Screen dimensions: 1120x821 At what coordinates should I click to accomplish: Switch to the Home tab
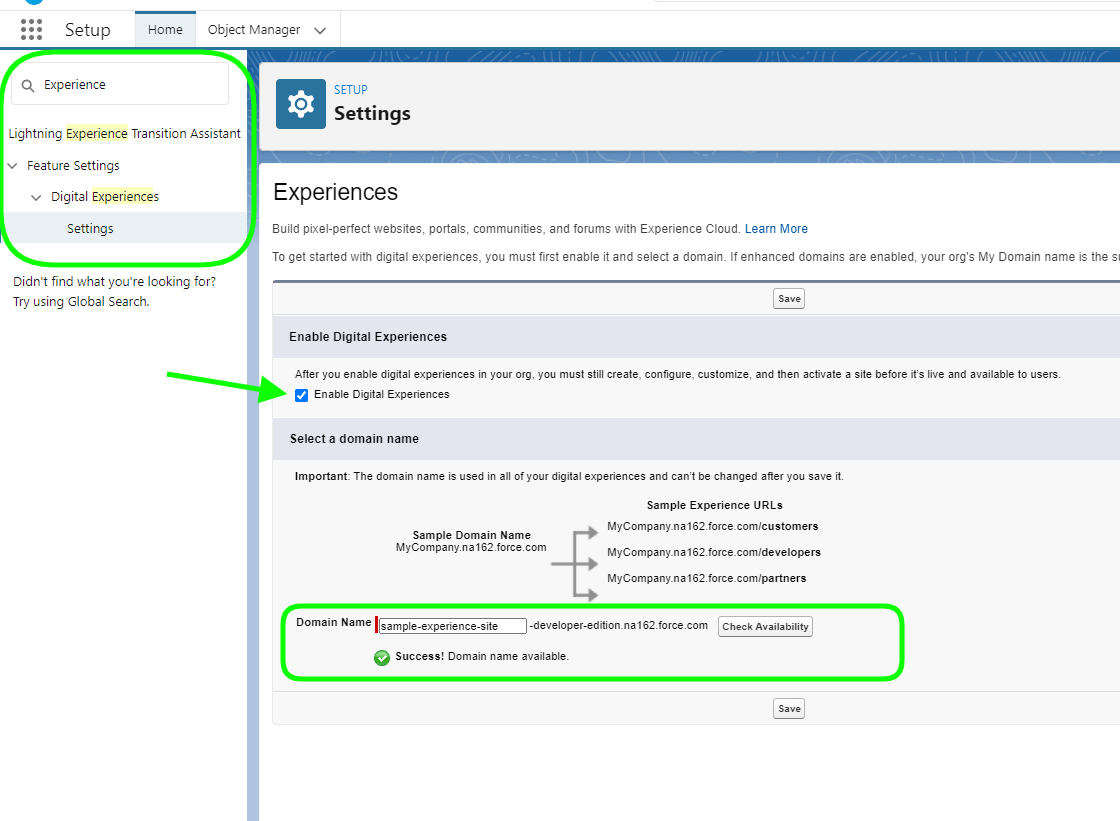(x=164, y=29)
